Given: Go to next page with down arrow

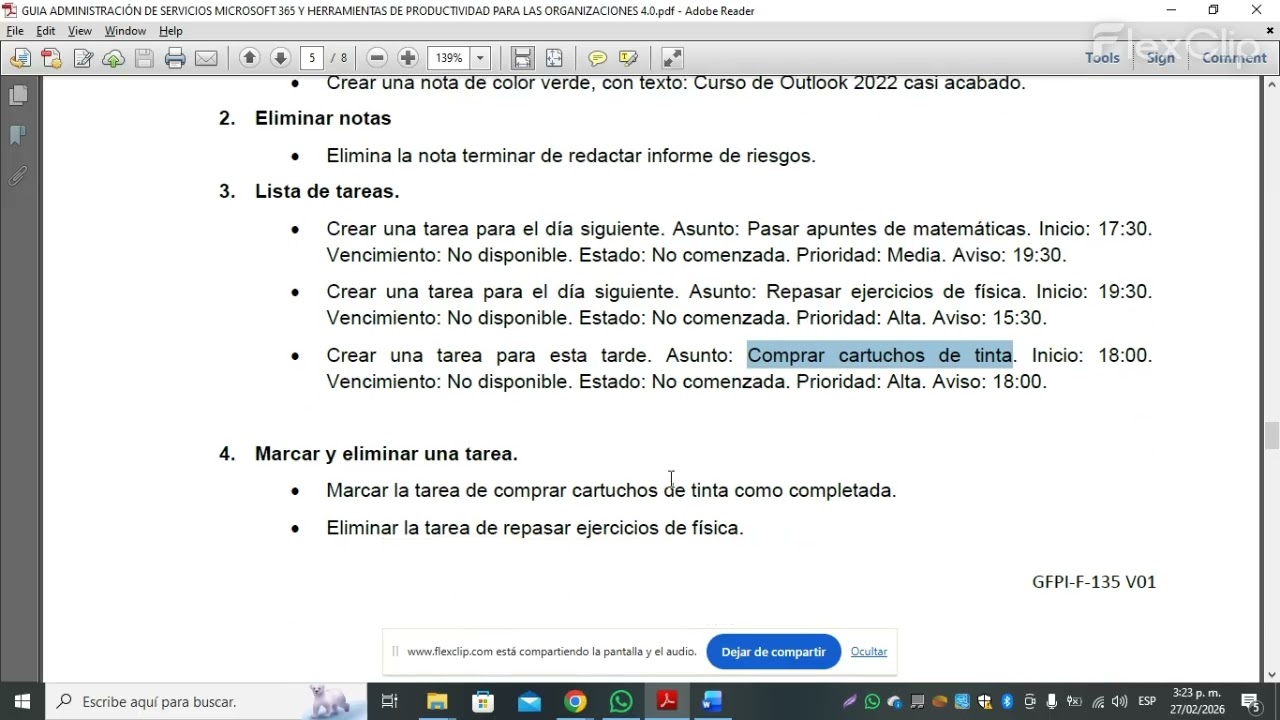Looking at the screenshot, I should [280, 58].
